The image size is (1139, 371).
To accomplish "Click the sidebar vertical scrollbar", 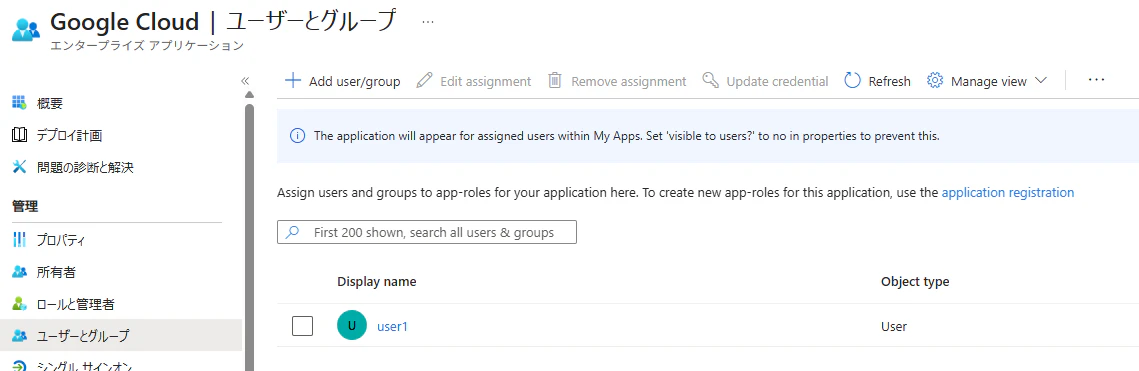I will coord(249,236).
